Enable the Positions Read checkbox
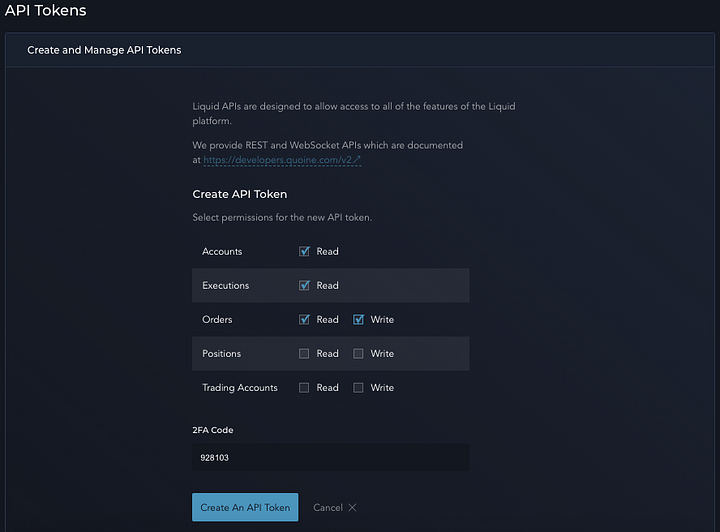Viewport: 720px width, 532px height. click(x=304, y=353)
